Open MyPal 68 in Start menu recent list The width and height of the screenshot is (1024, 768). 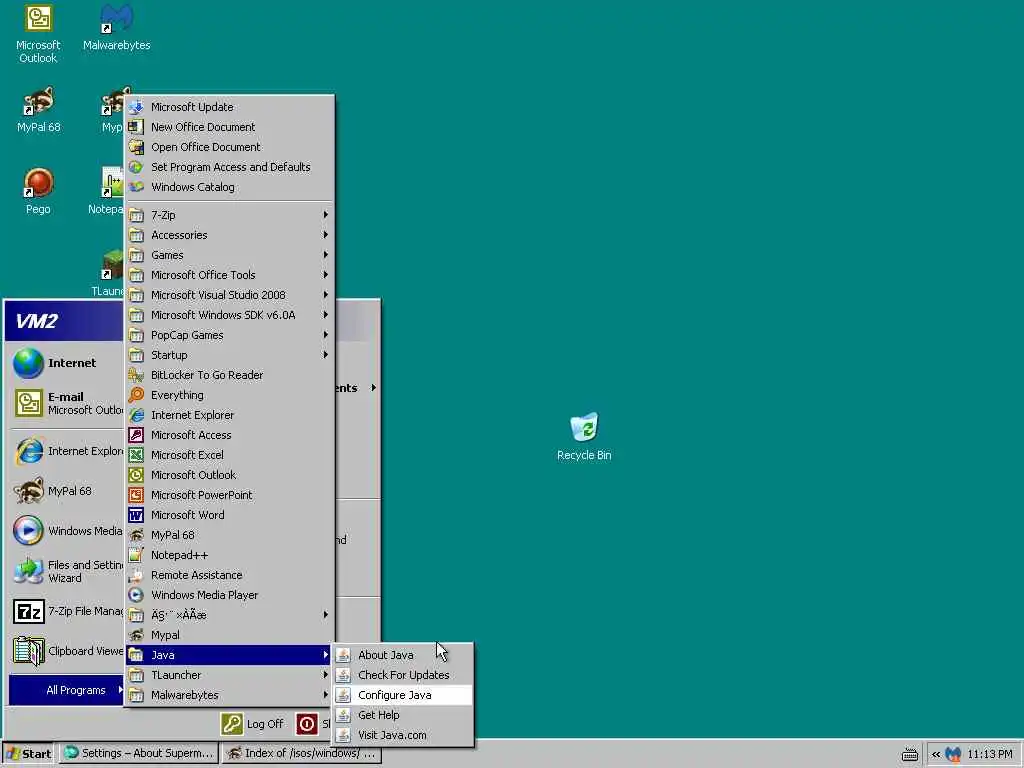pyautogui.click(x=67, y=491)
